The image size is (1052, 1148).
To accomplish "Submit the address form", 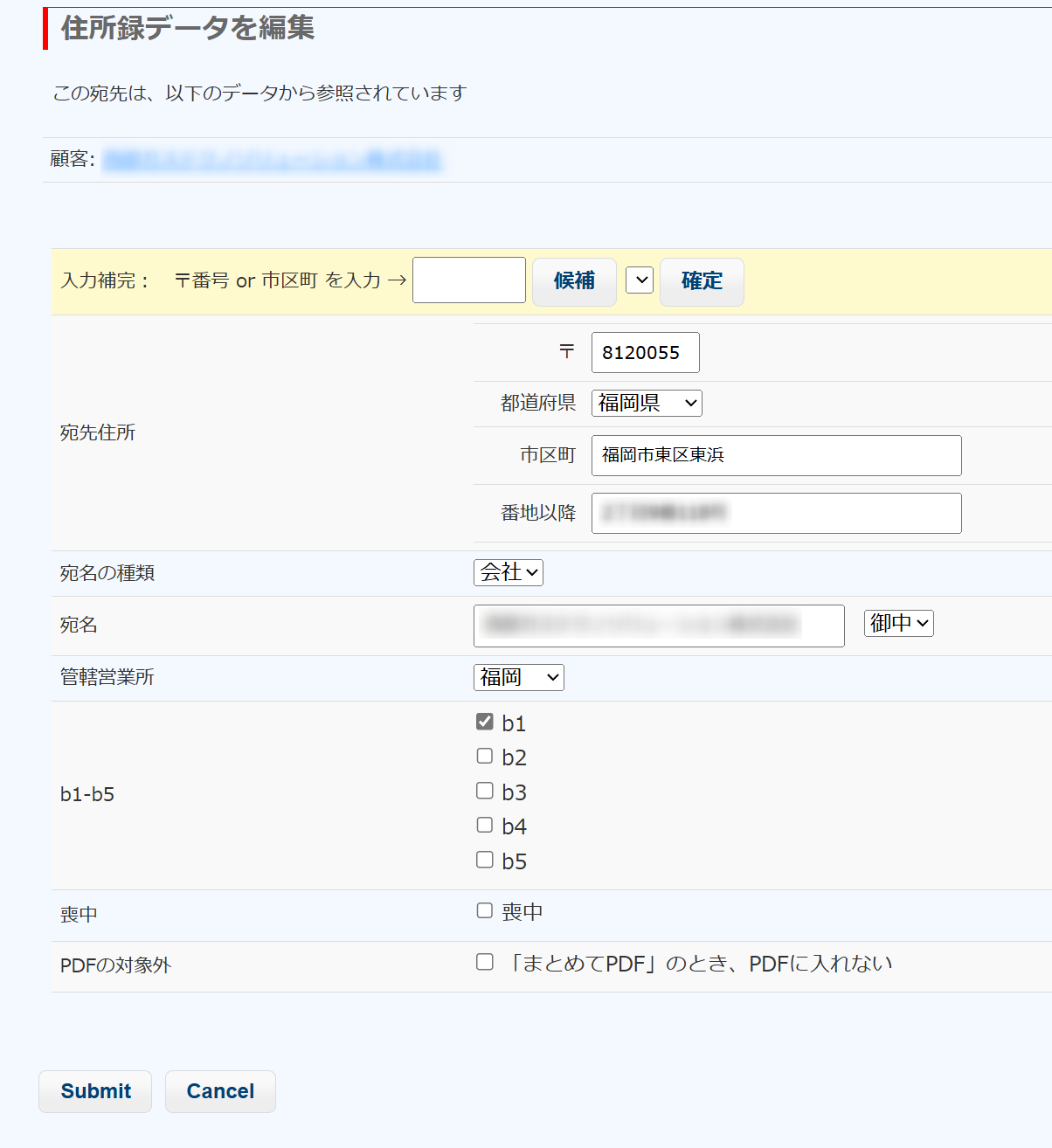I will tap(95, 1091).
